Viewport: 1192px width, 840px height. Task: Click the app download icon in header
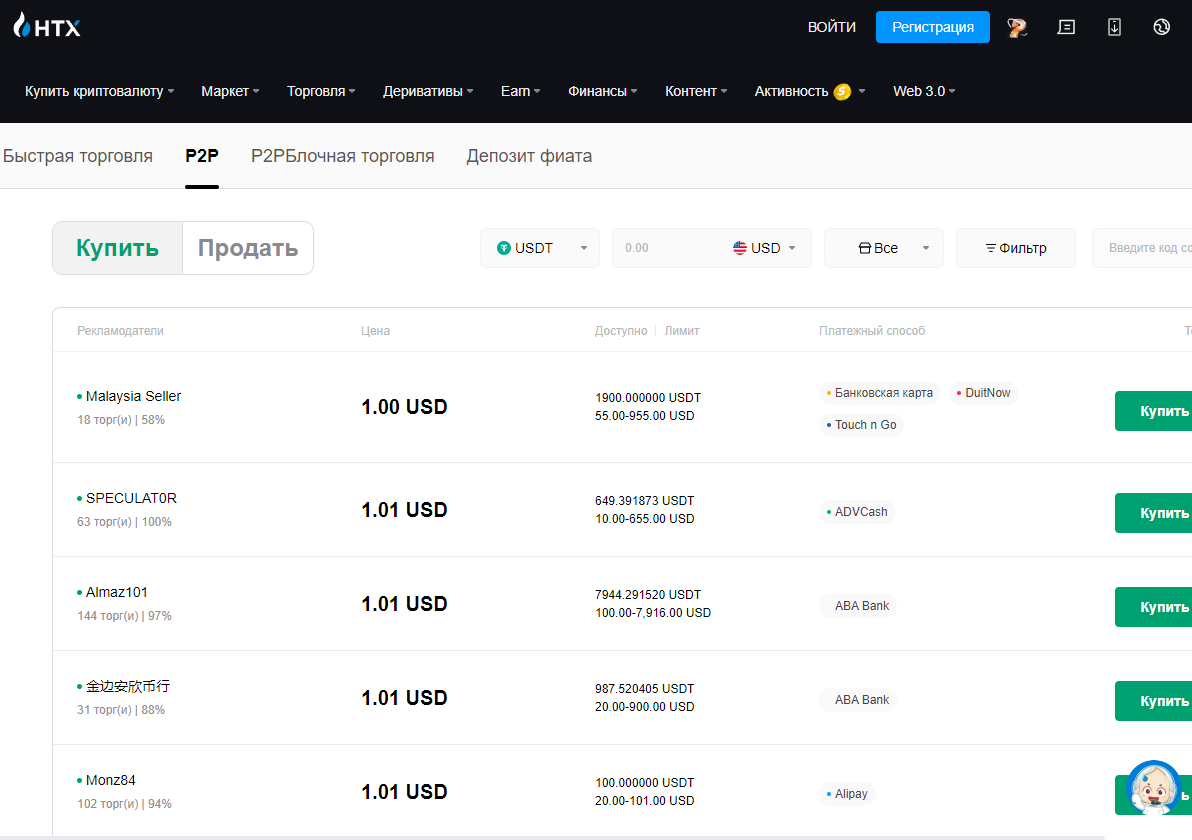(x=1114, y=27)
